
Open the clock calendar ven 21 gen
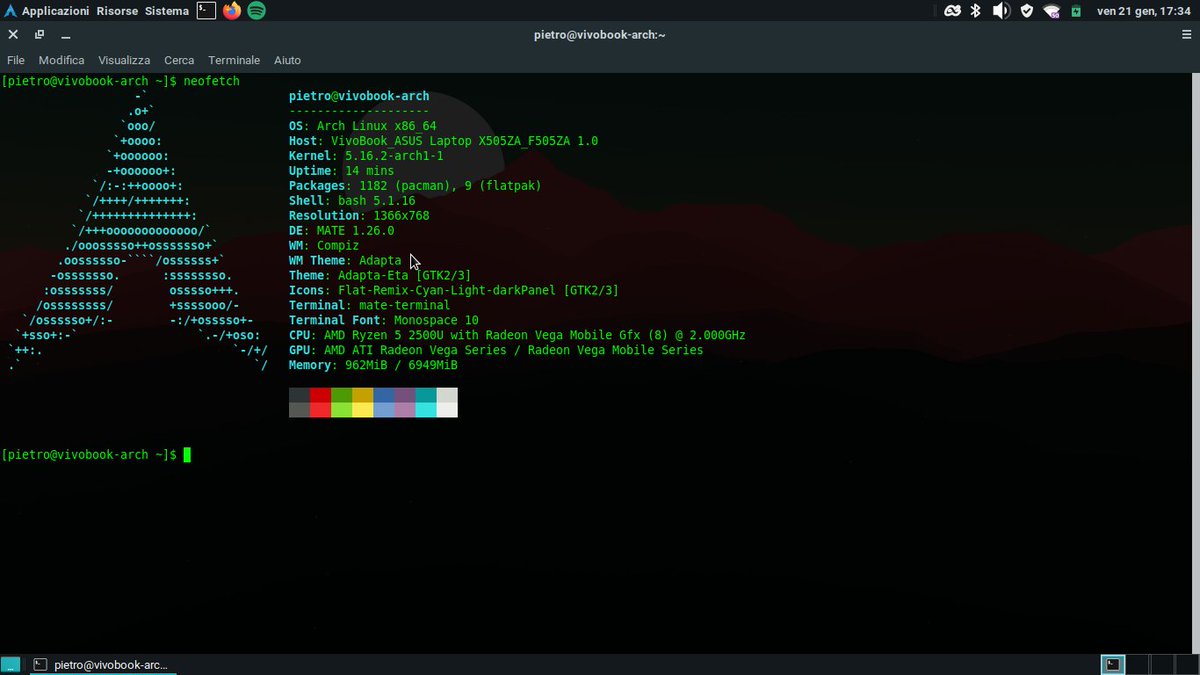click(x=1144, y=11)
